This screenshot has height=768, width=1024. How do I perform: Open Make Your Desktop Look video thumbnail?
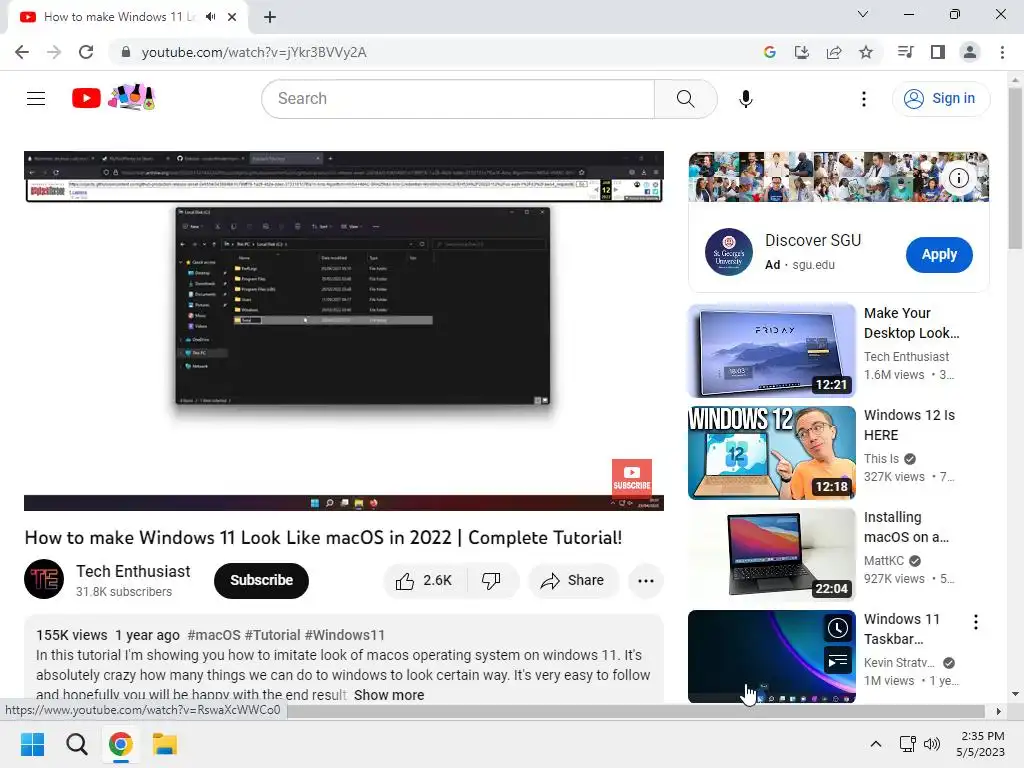(x=771, y=350)
